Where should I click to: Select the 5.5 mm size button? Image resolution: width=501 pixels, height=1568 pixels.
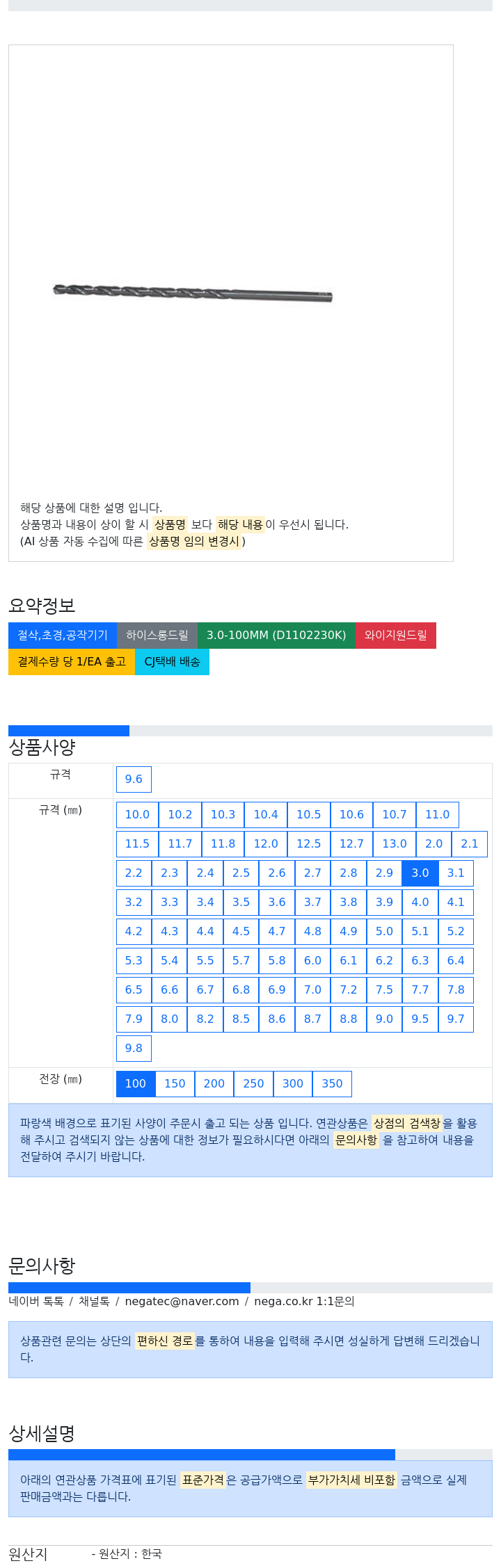[x=205, y=960]
